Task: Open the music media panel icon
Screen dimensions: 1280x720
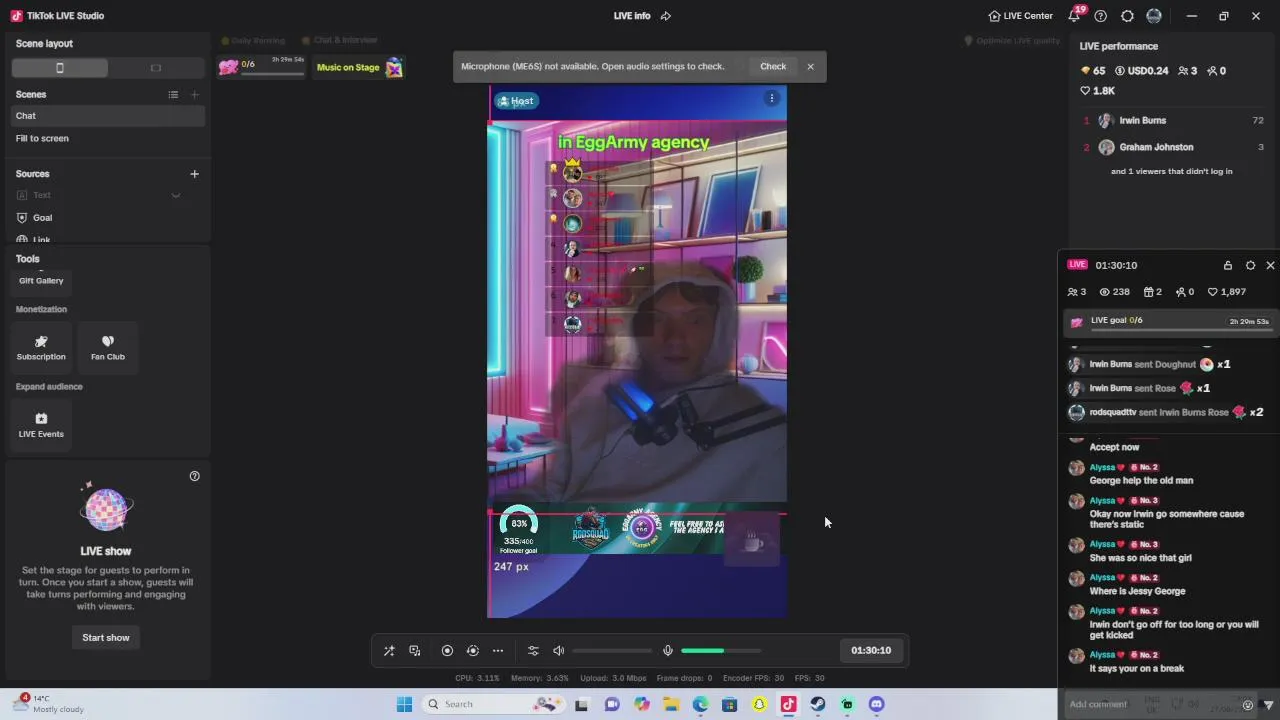Action: (x=415, y=650)
